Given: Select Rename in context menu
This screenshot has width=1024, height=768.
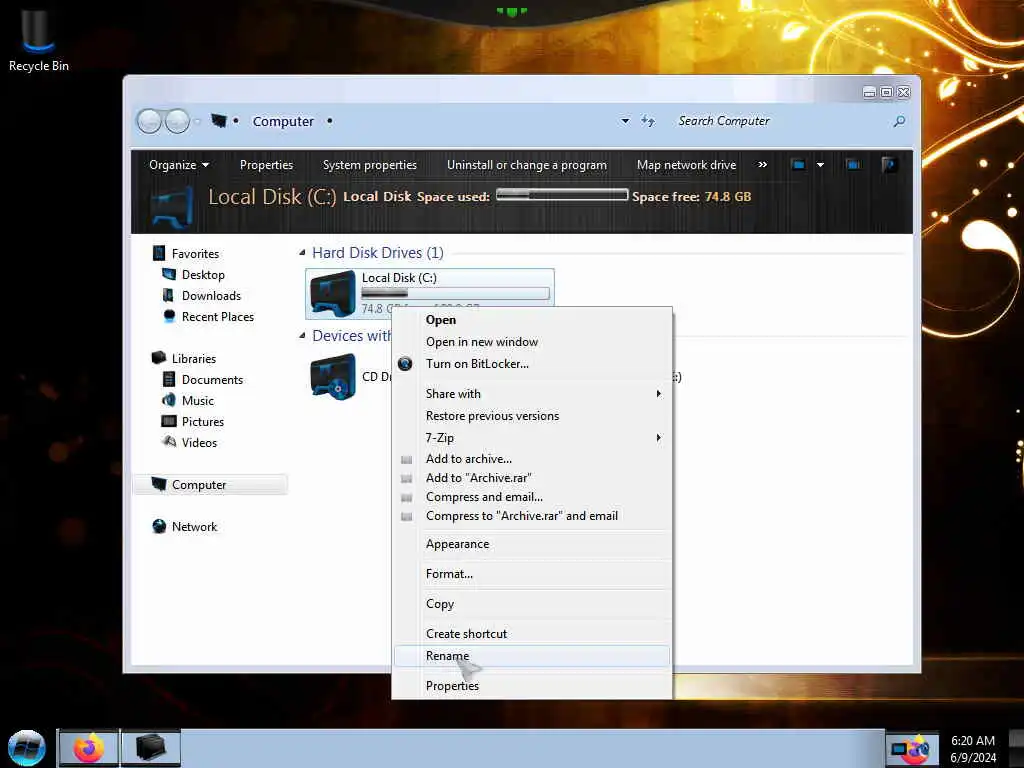Looking at the screenshot, I should tap(532, 656).
